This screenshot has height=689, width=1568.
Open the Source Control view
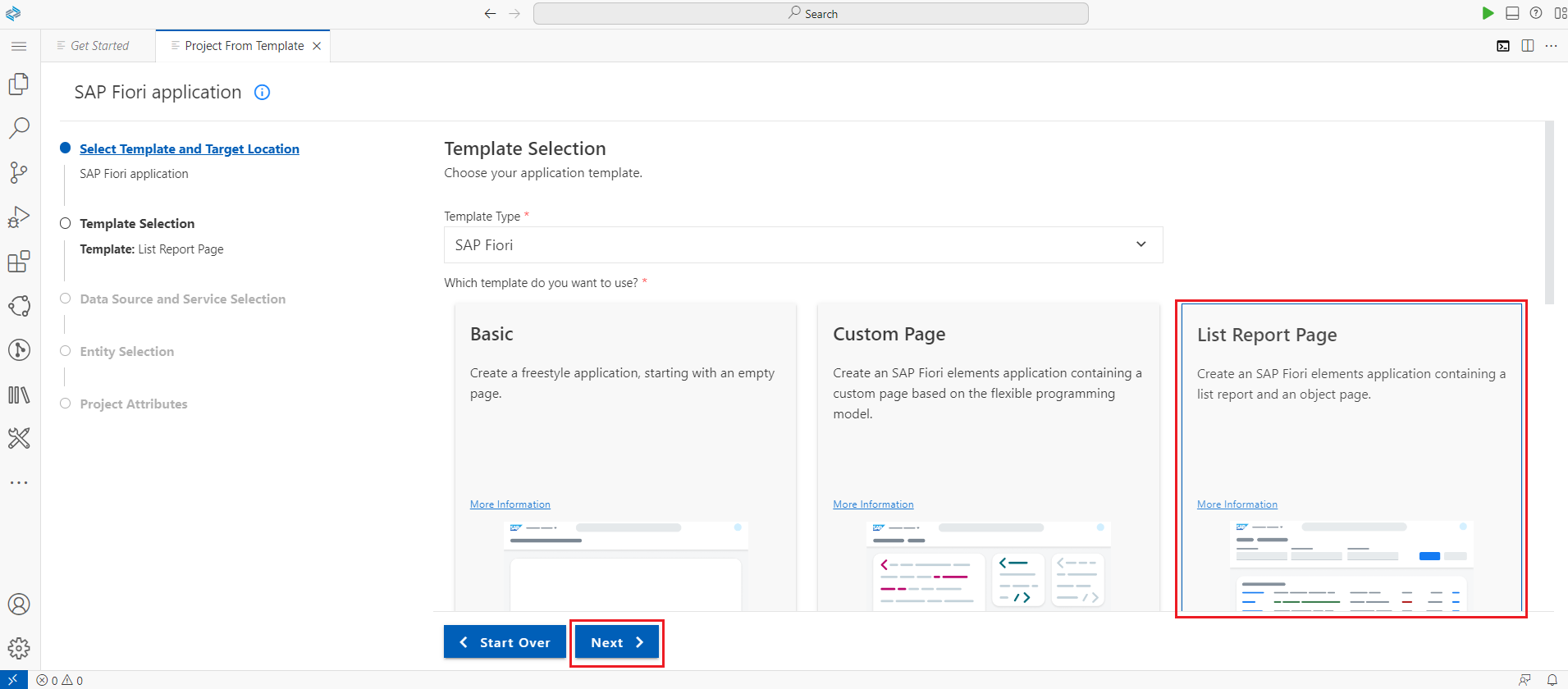[x=19, y=172]
